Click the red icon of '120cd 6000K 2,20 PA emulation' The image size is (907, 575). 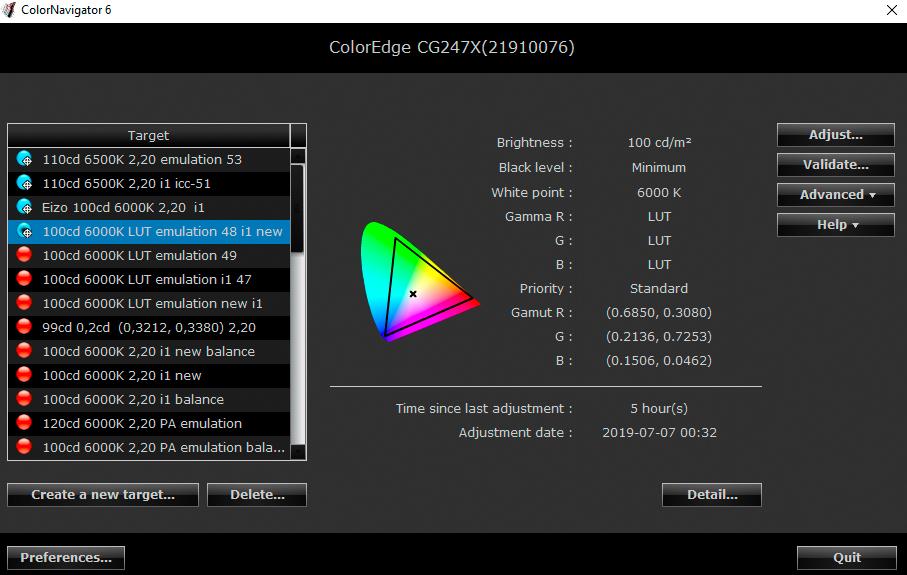[x=24, y=423]
